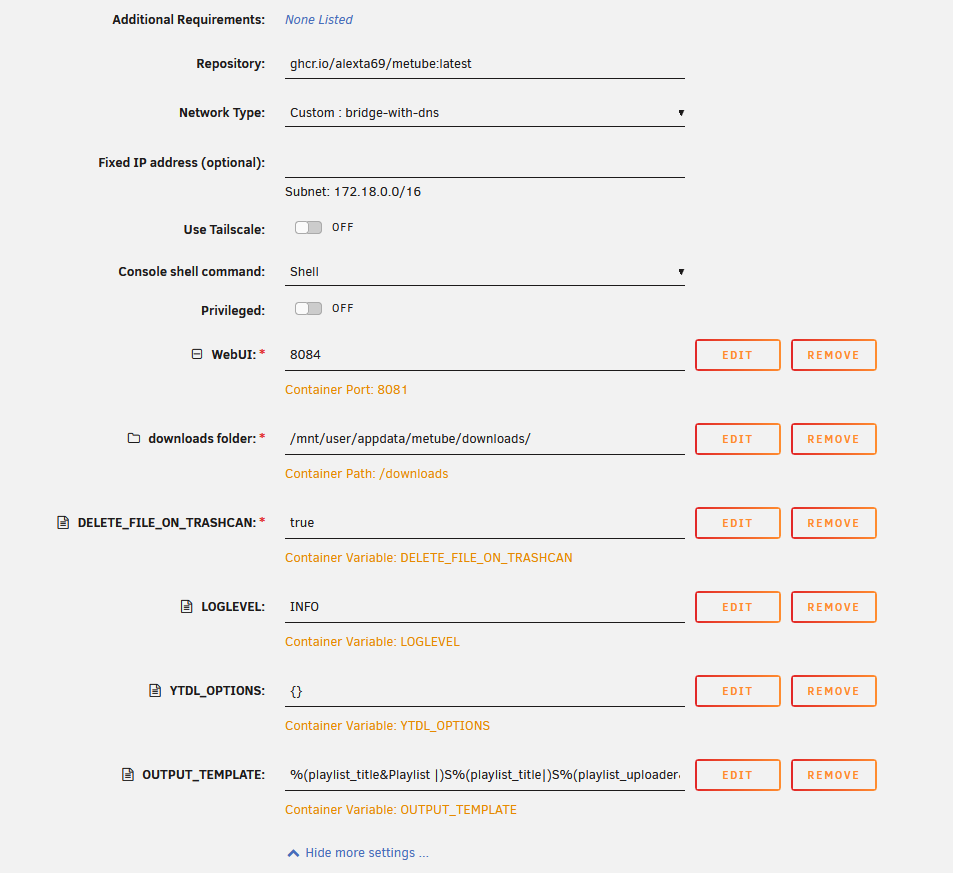Click the YTDL_OPTIONS value field

[484, 691]
